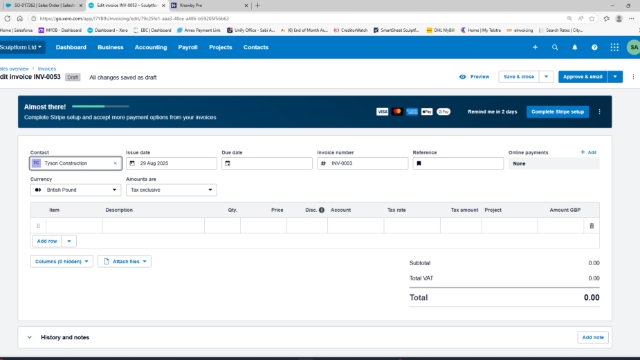This screenshot has height=360, width=640.
Task: Click Complete Stripe setup button
Action: tap(558, 111)
